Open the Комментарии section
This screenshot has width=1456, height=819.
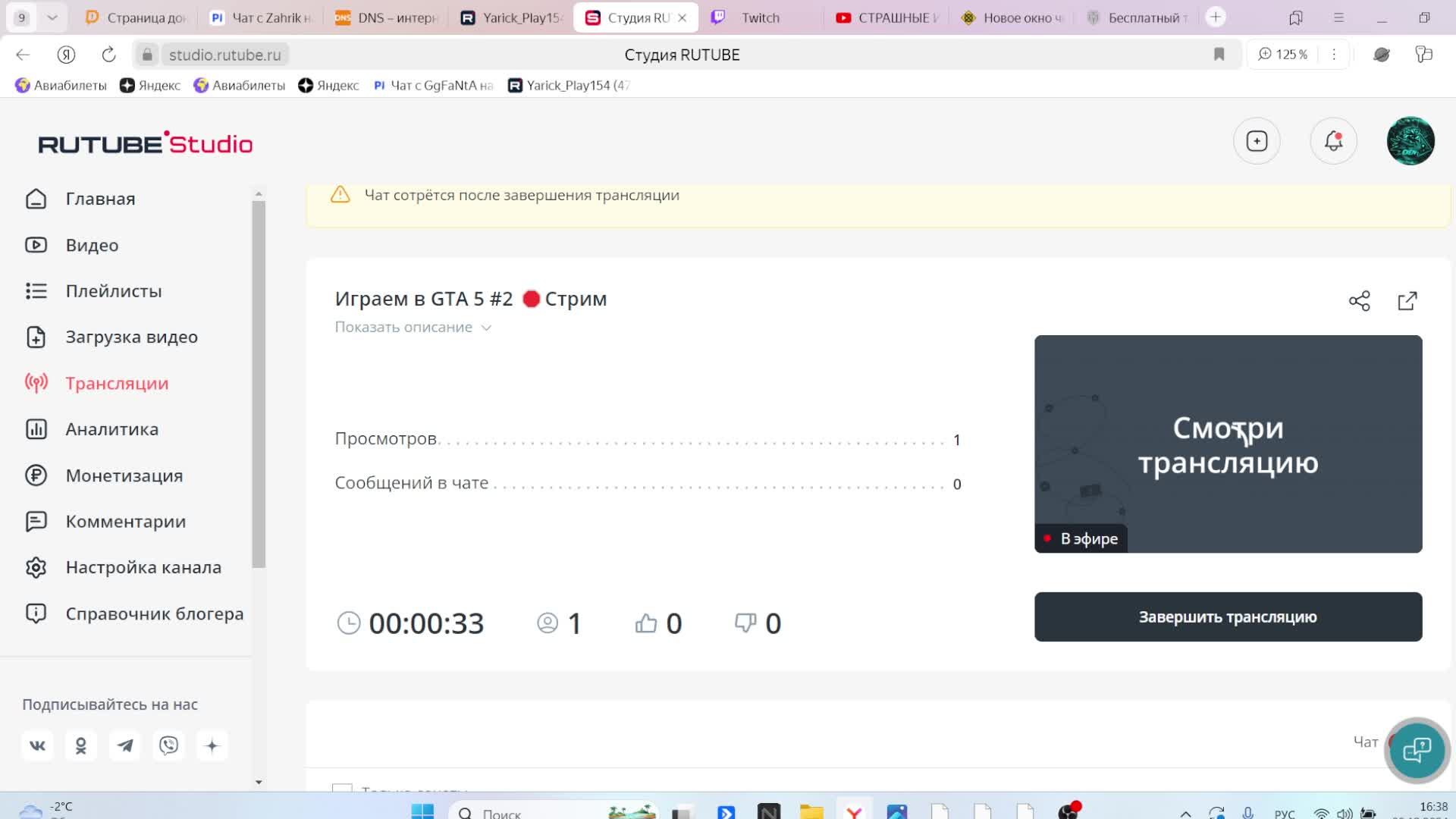[x=126, y=521]
